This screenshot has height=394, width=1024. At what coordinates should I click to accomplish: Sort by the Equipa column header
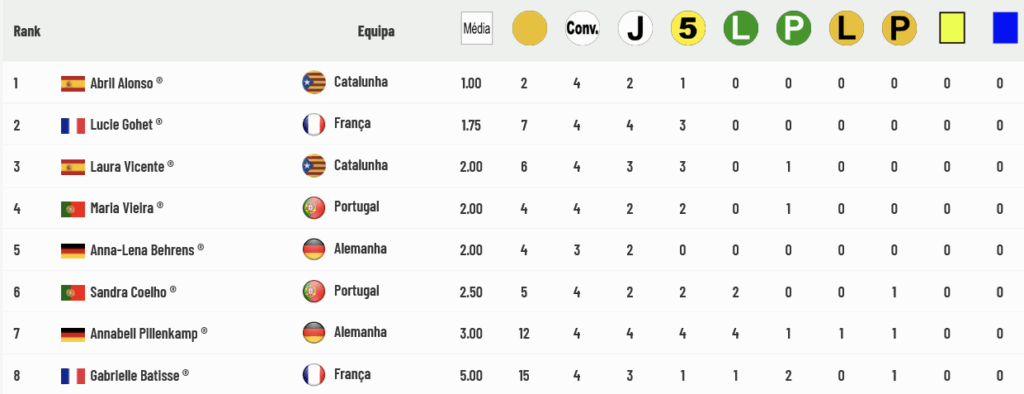coord(376,31)
